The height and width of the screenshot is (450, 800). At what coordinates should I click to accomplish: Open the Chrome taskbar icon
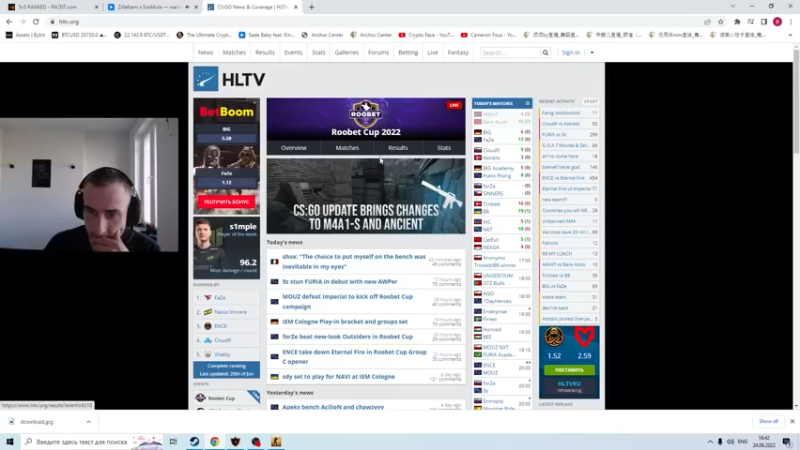(215, 441)
